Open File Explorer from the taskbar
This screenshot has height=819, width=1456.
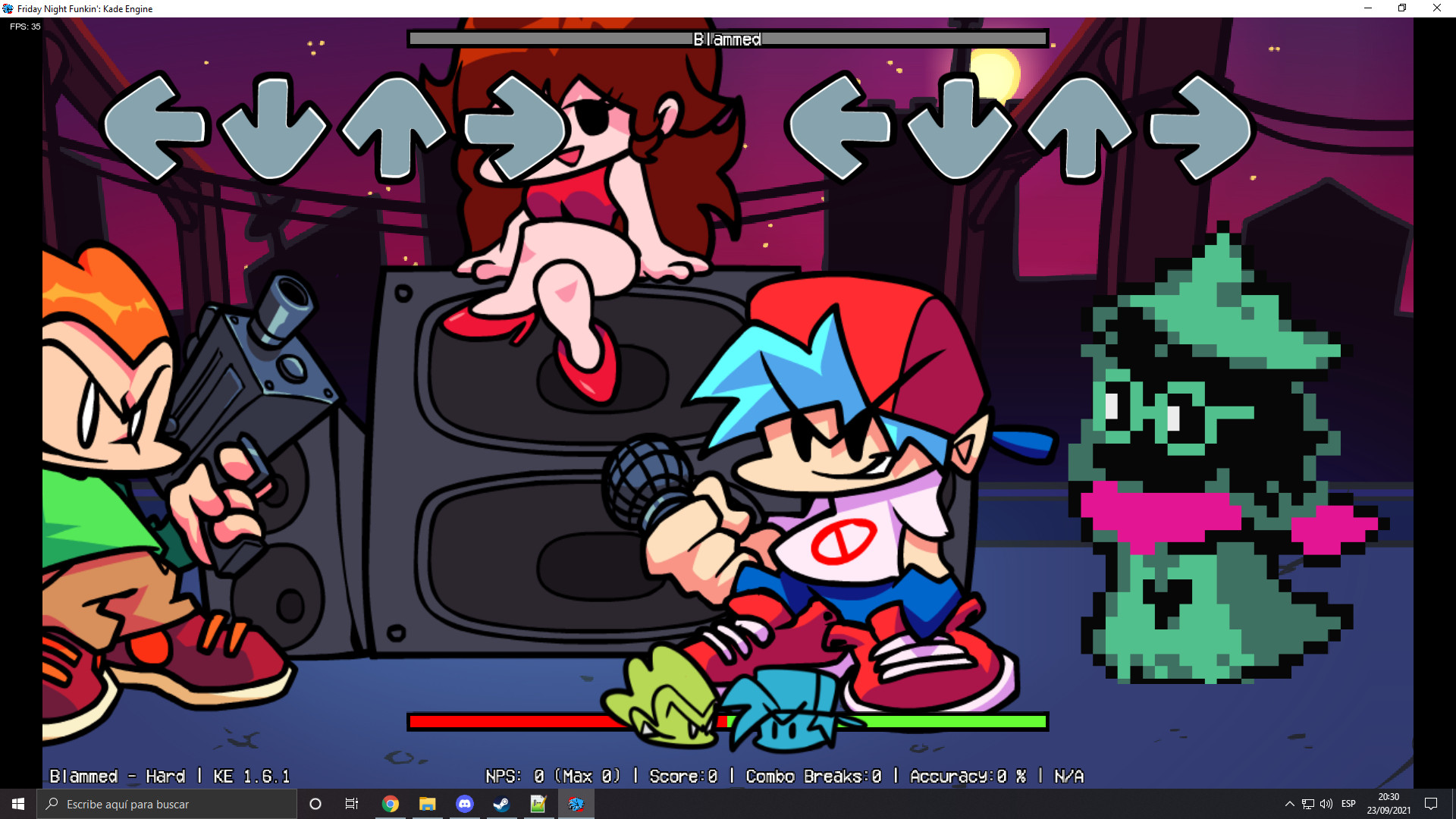[428, 804]
